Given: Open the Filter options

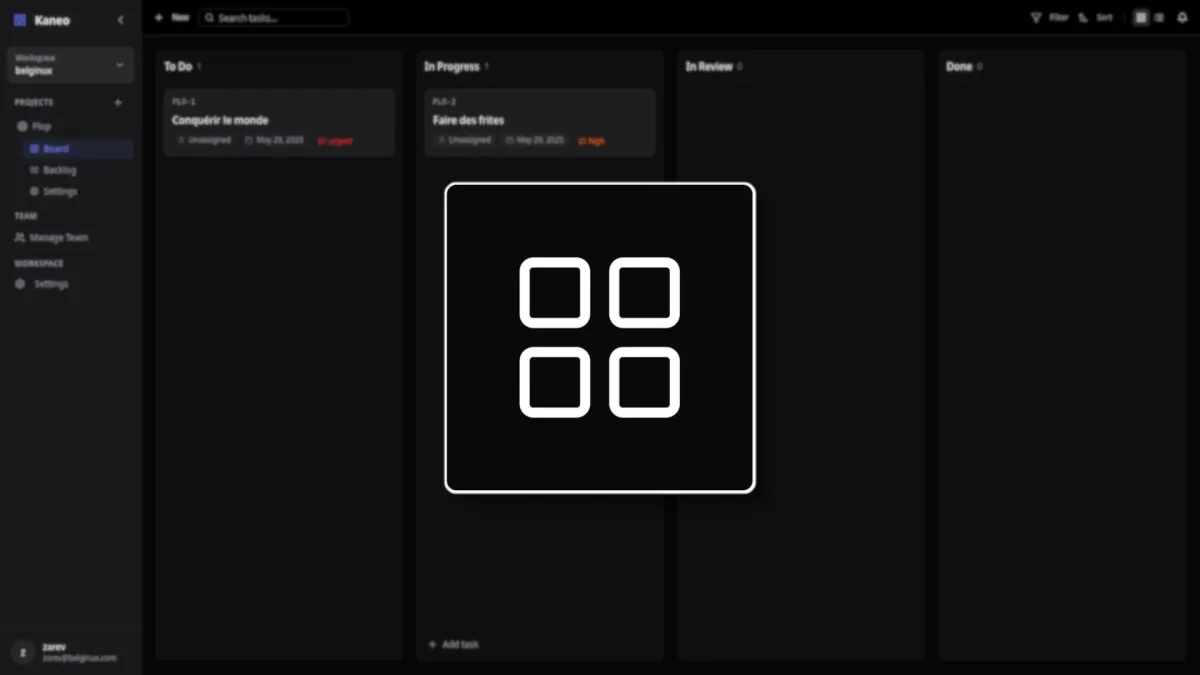Looking at the screenshot, I should (1050, 17).
